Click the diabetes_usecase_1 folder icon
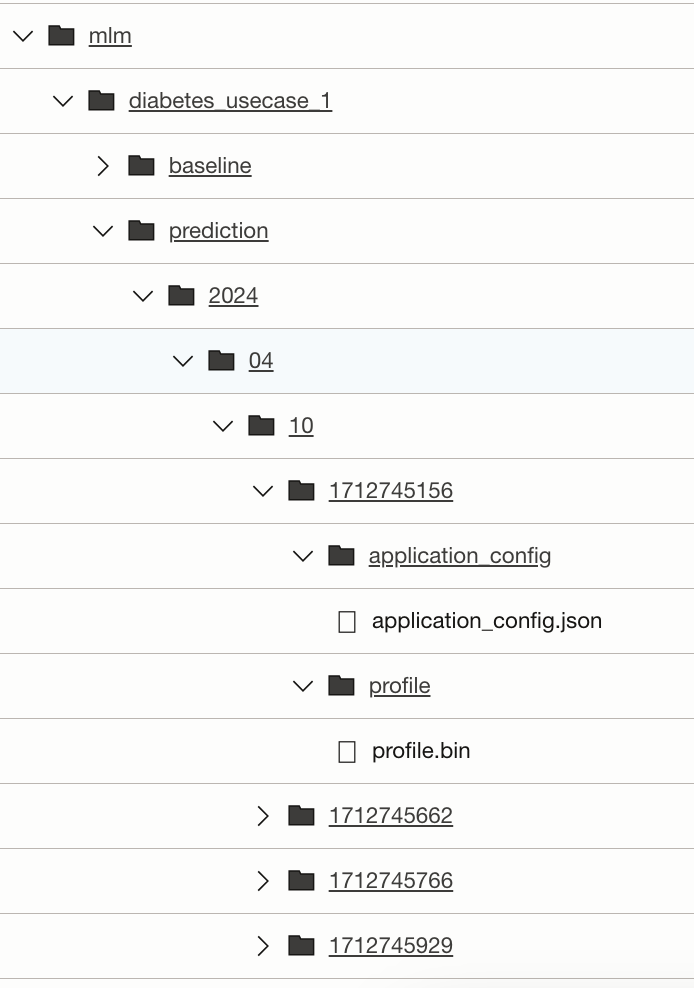694x988 pixels. (101, 100)
